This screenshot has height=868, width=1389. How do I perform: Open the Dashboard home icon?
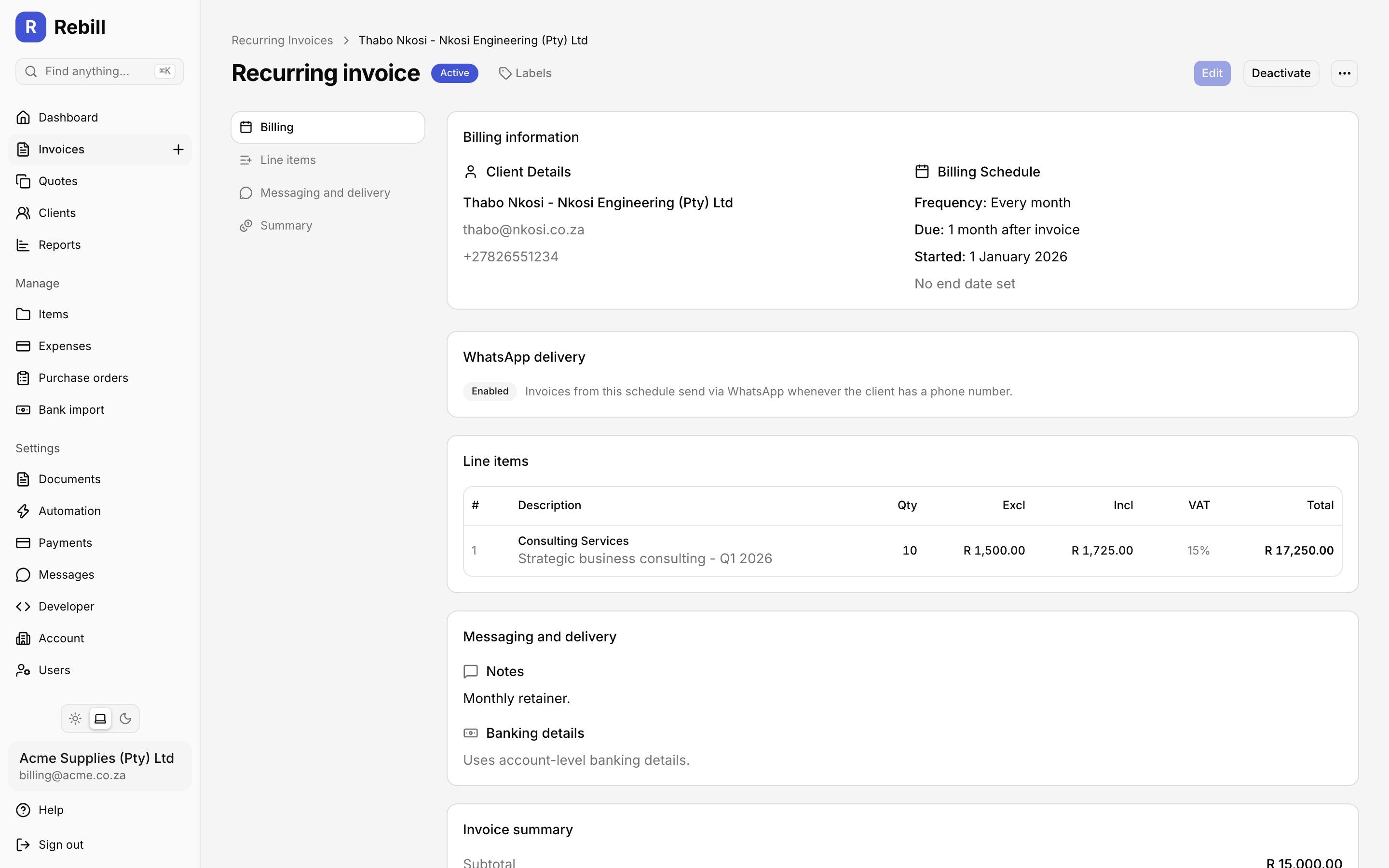[x=23, y=117]
